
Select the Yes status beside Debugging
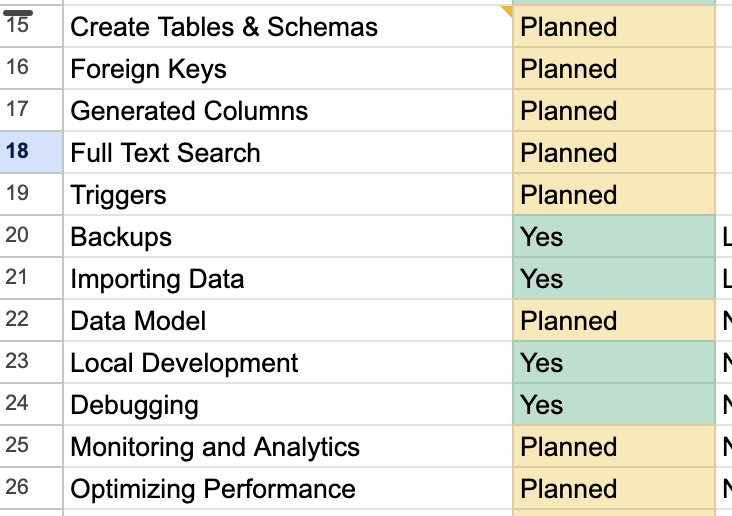(x=613, y=405)
